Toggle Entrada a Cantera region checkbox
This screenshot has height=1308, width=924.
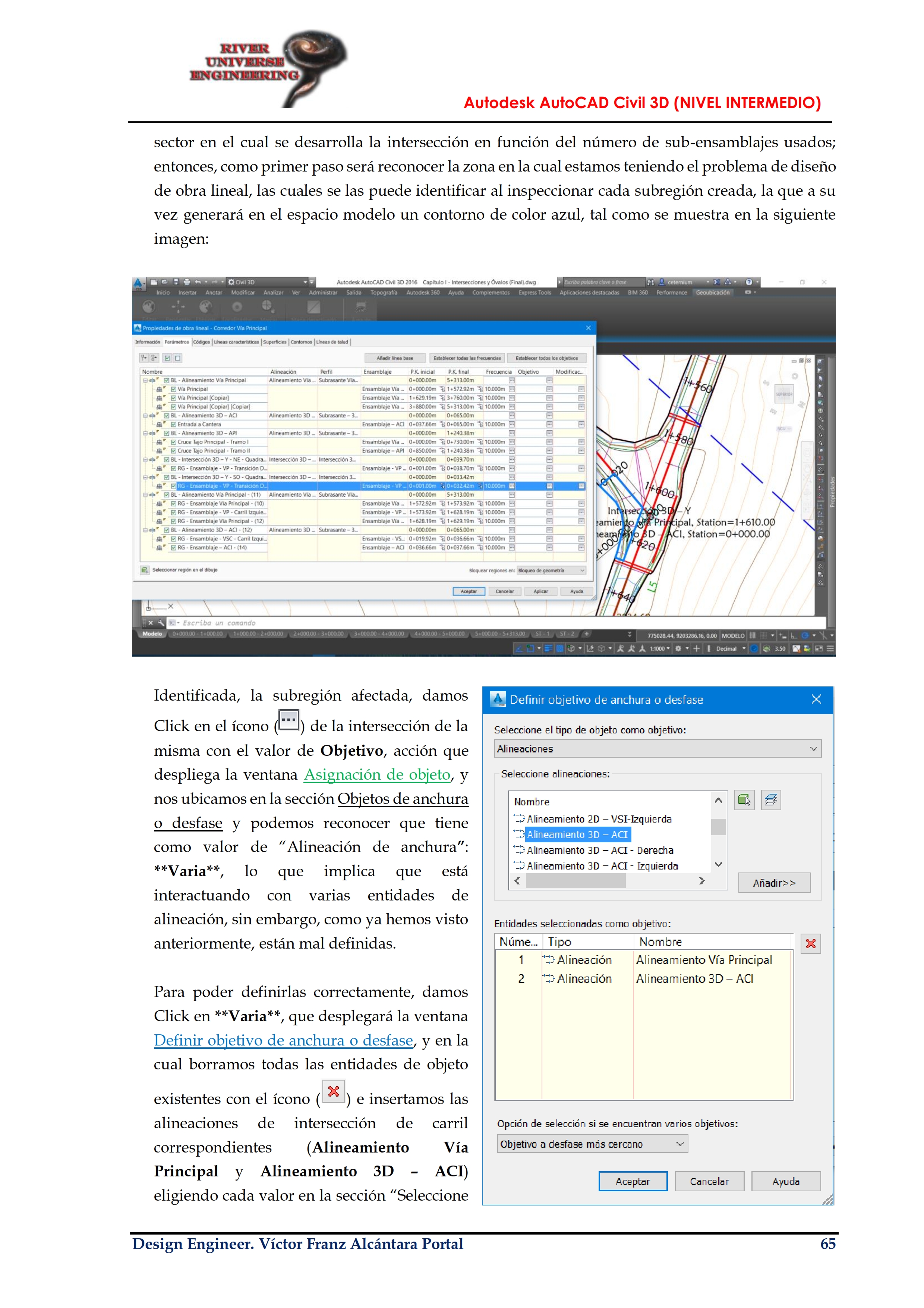tap(174, 424)
